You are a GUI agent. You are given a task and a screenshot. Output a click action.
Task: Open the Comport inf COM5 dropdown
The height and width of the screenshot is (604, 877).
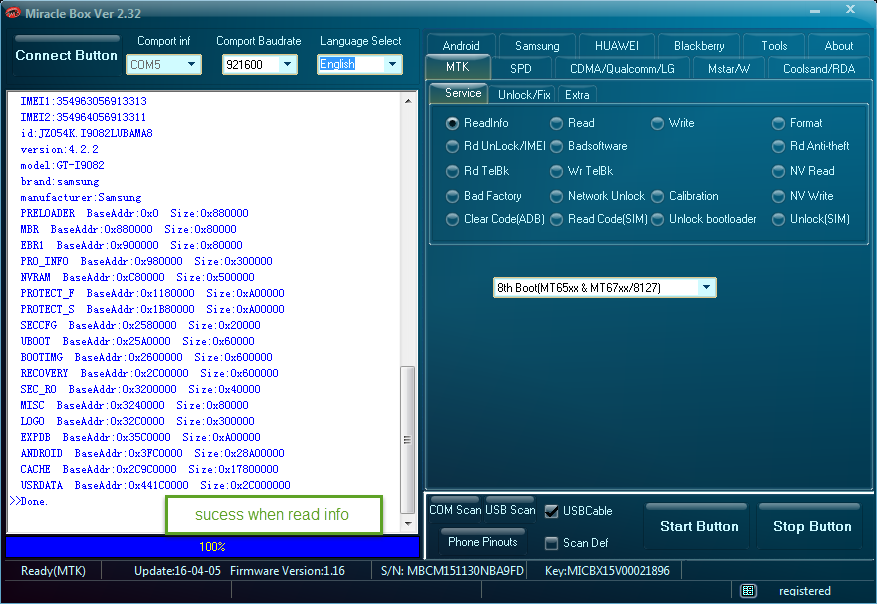163,64
